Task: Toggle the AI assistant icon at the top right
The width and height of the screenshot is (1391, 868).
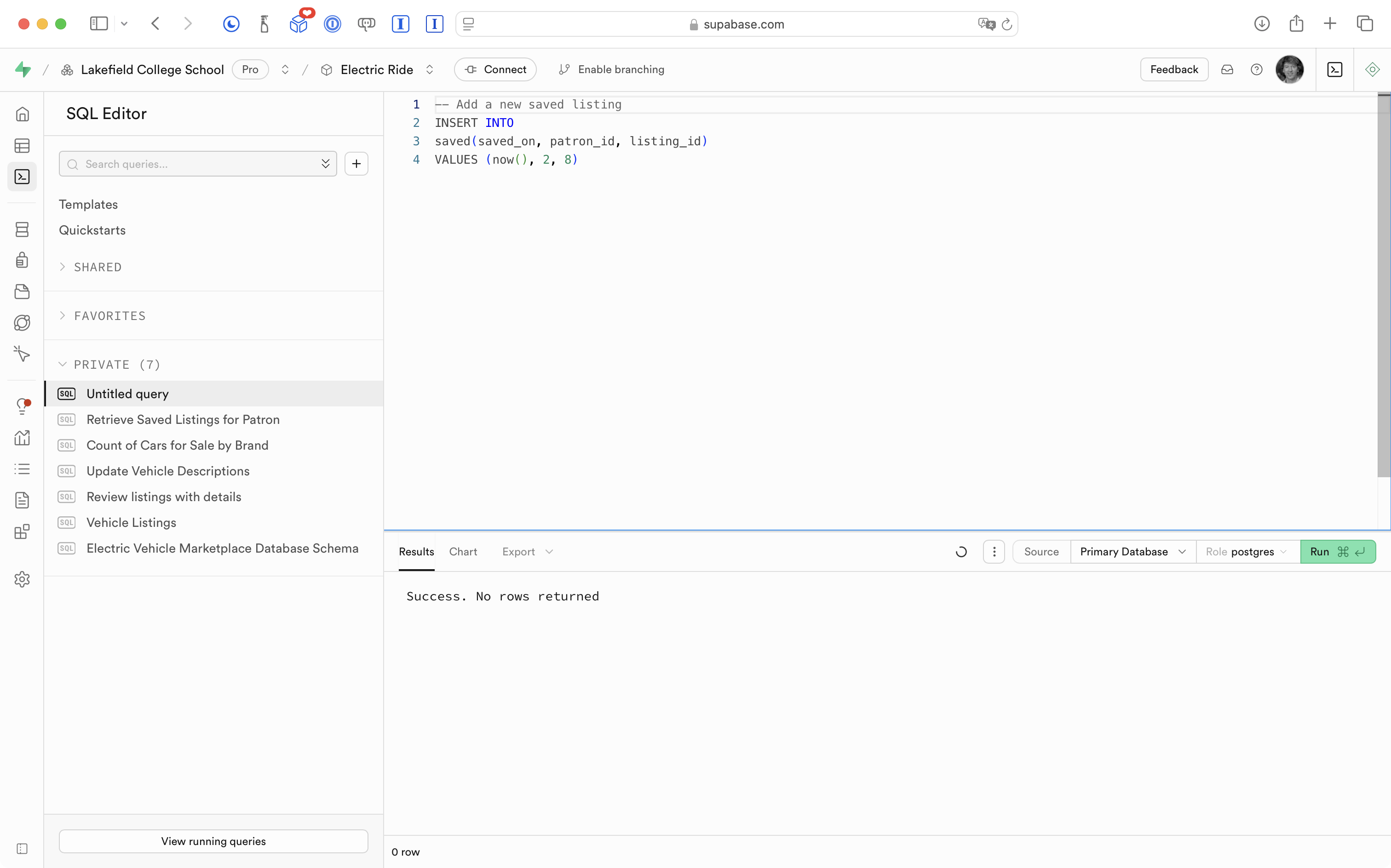Action: click(x=1372, y=69)
